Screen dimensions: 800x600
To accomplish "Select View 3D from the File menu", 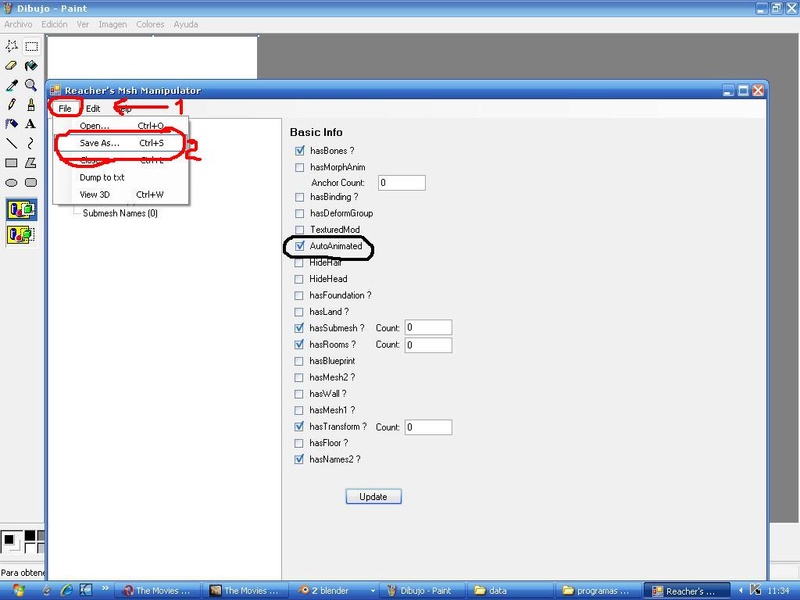I will pyautogui.click(x=121, y=194).
